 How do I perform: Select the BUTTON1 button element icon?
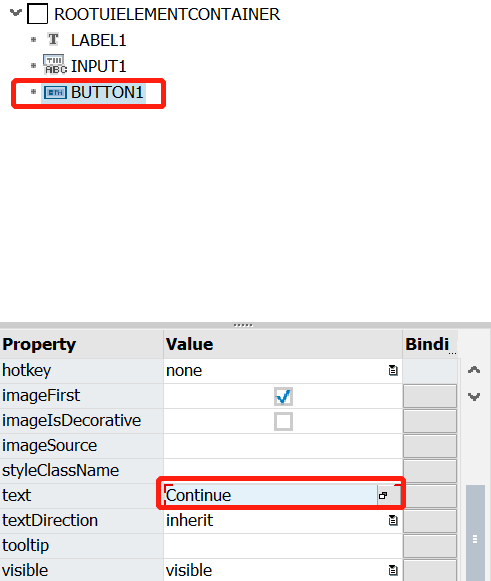55,93
